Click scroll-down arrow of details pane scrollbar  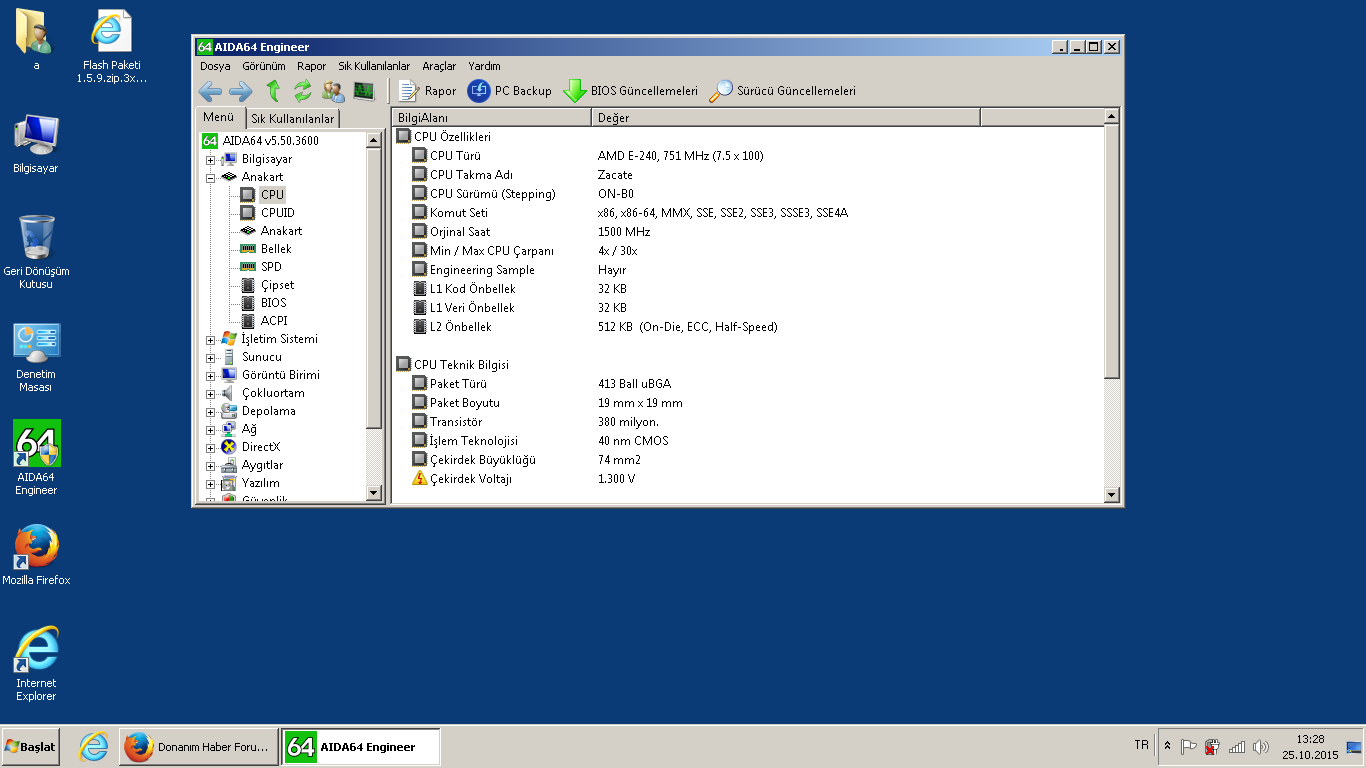pos(1112,494)
